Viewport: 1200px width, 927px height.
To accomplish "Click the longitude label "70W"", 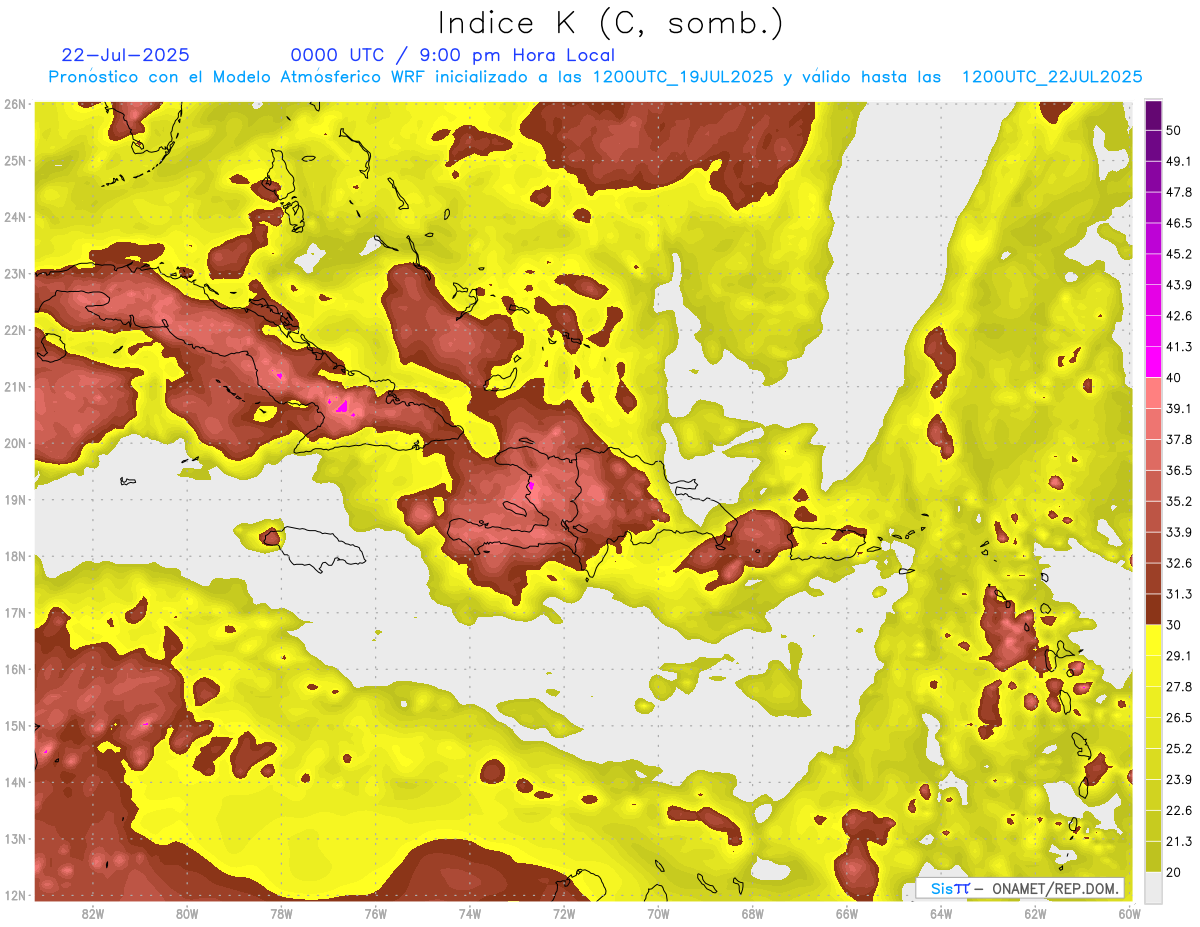I will [x=658, y=913].
